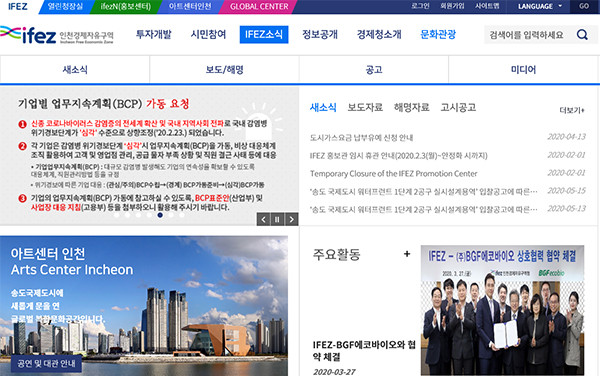
Task: Select the 새소식 sub-navigation item
Action: pyautogui.click(x=75, y=70)
